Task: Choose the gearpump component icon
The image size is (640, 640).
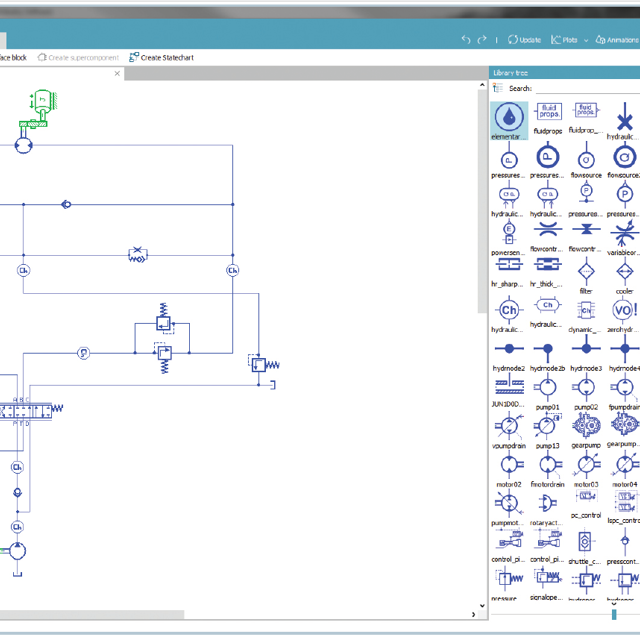Action: [586, 426]
